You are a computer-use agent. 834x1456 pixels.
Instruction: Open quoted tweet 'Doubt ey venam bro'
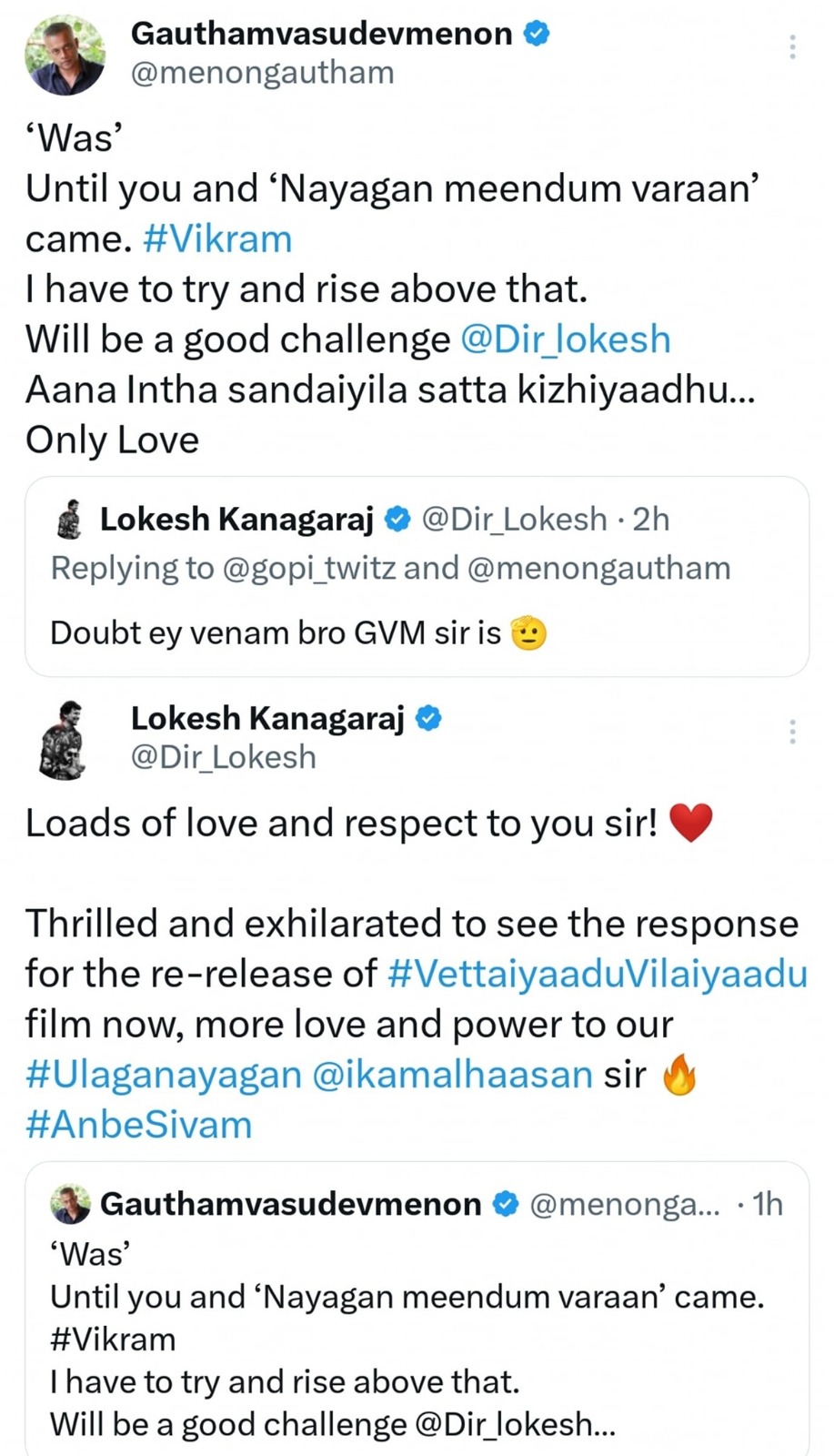tap(416, 632)
